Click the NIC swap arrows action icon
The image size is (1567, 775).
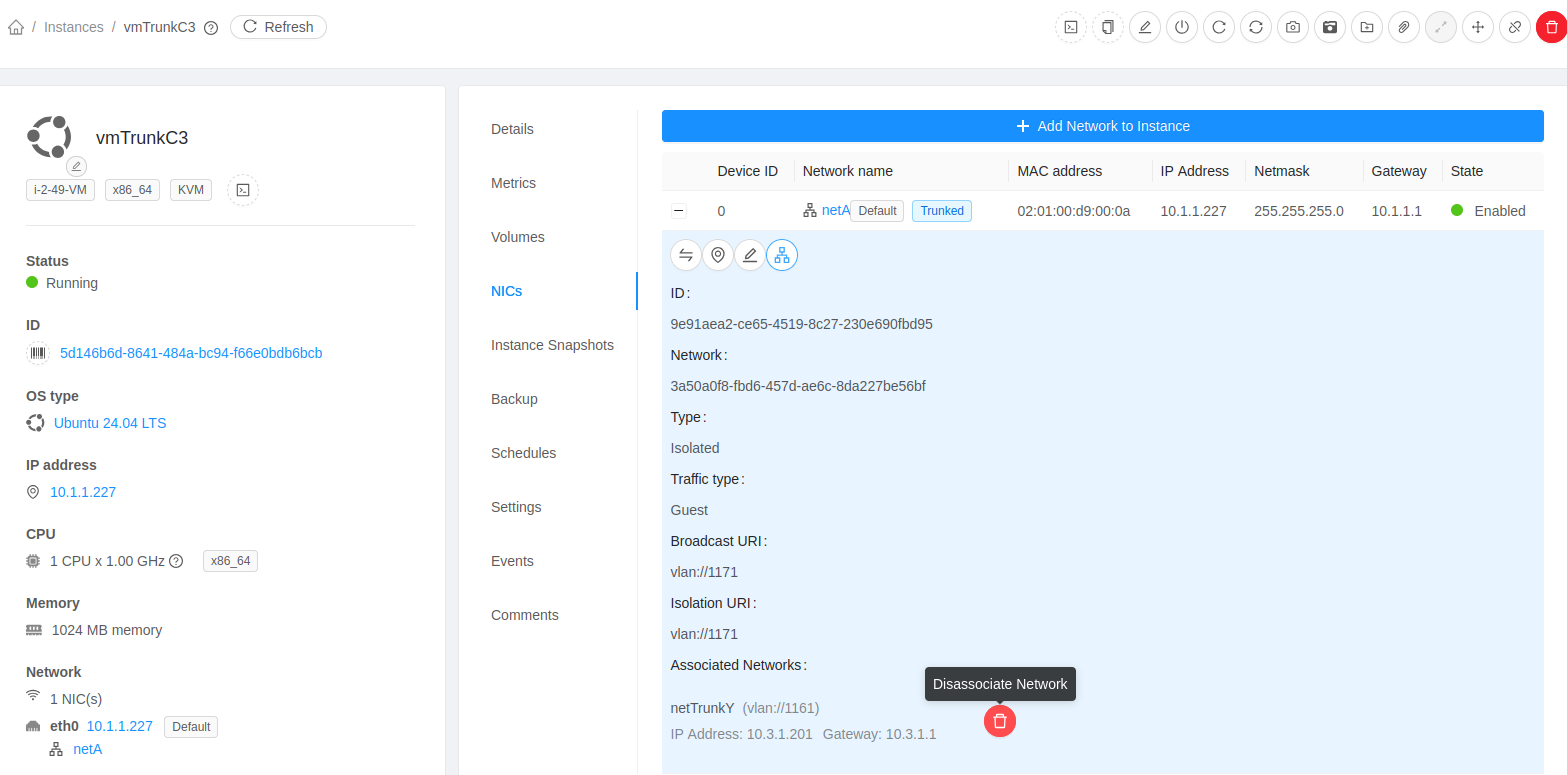point(686,255)
